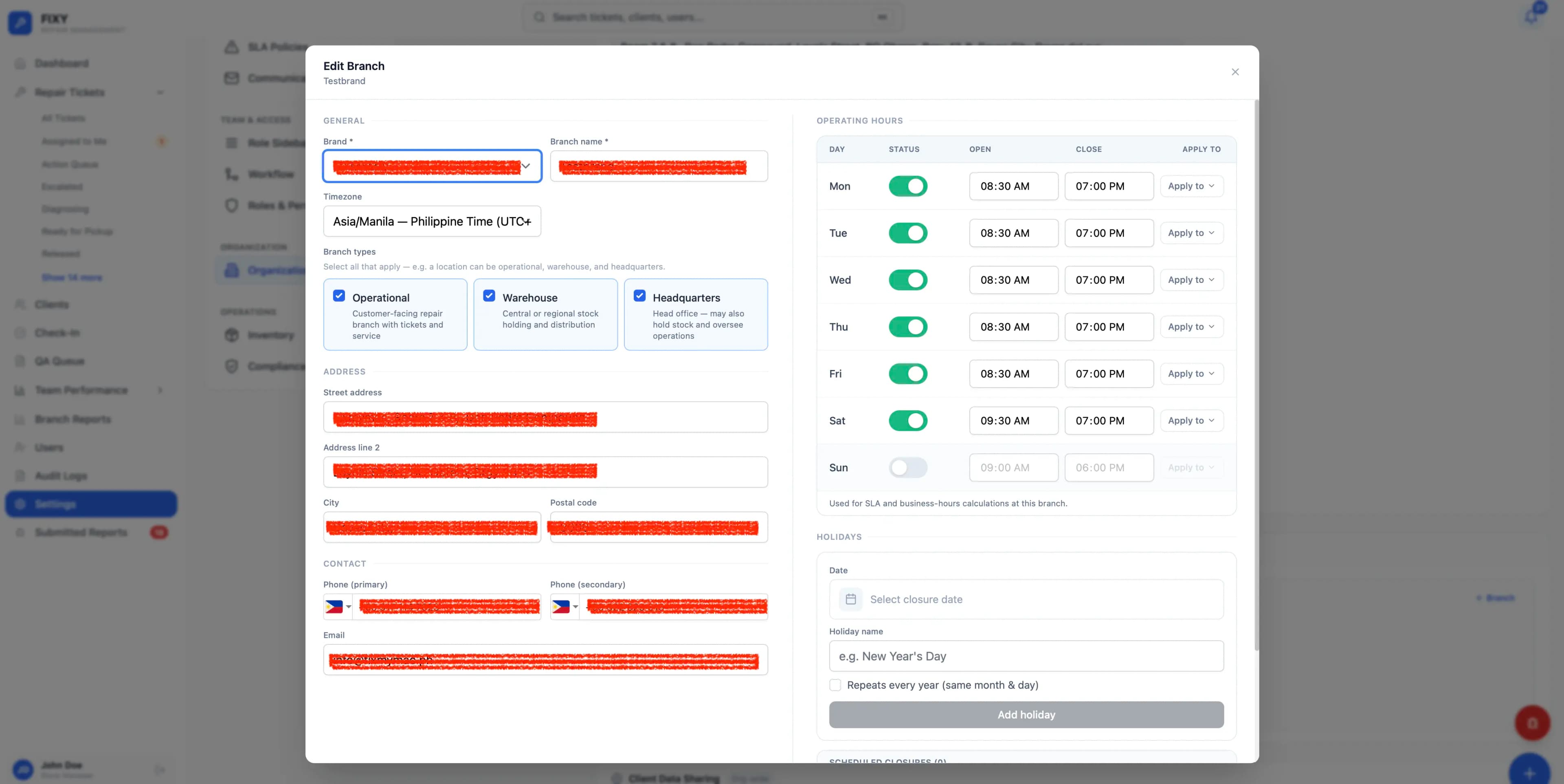
Task: Expand Friday's Apply to menu
Action: (x=1191, y=374)
